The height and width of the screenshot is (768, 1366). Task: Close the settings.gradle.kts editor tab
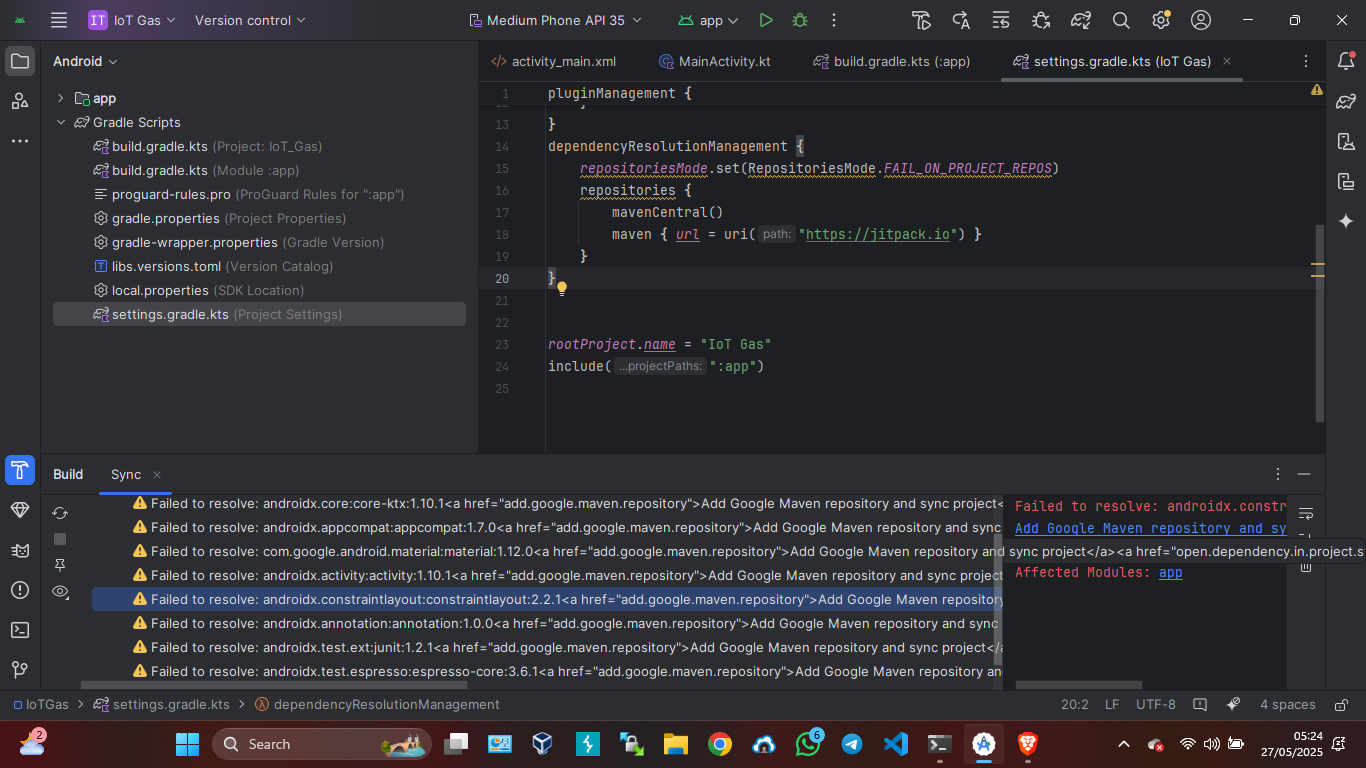1227,61
